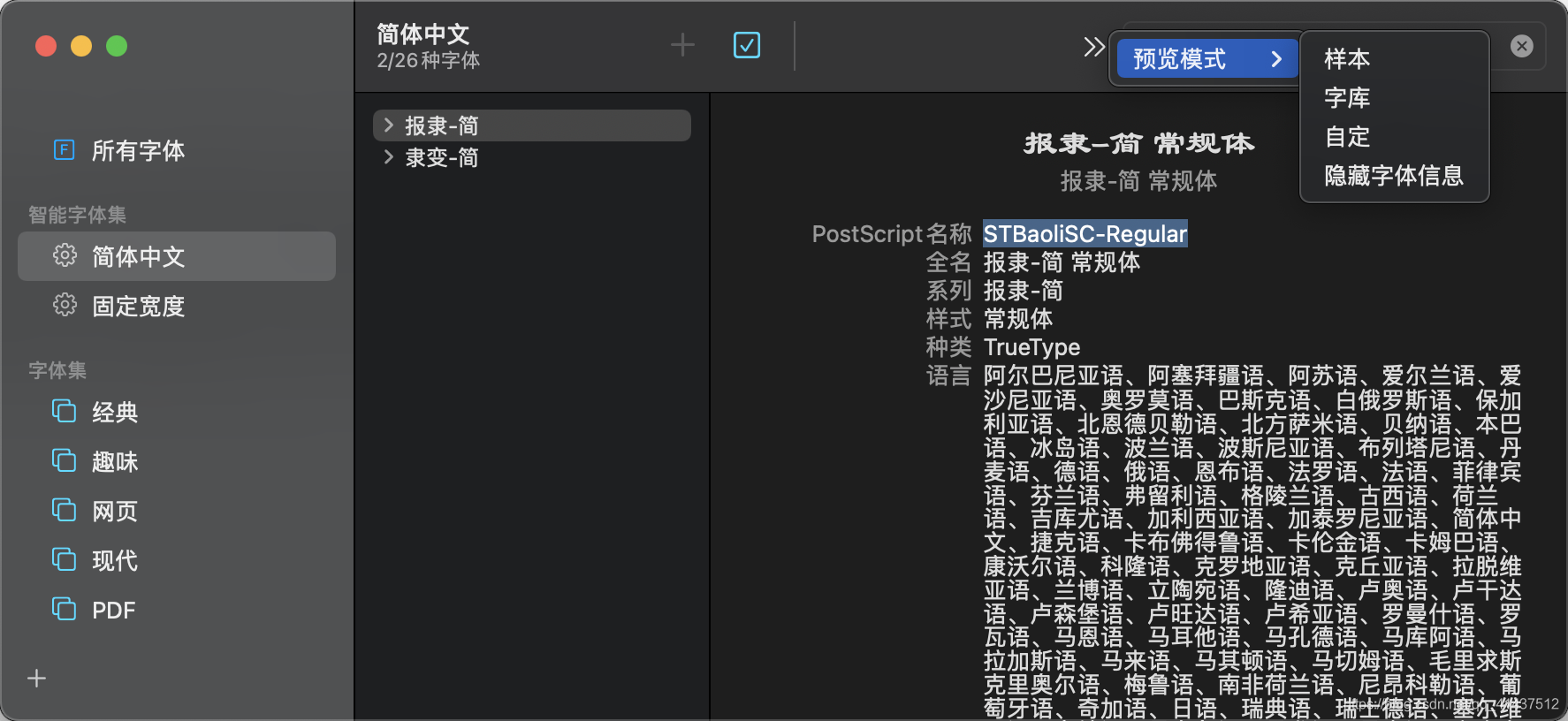Add a new collection with sidebar plus
This screenshot has width=1568, height=721.
click(37, 679)
